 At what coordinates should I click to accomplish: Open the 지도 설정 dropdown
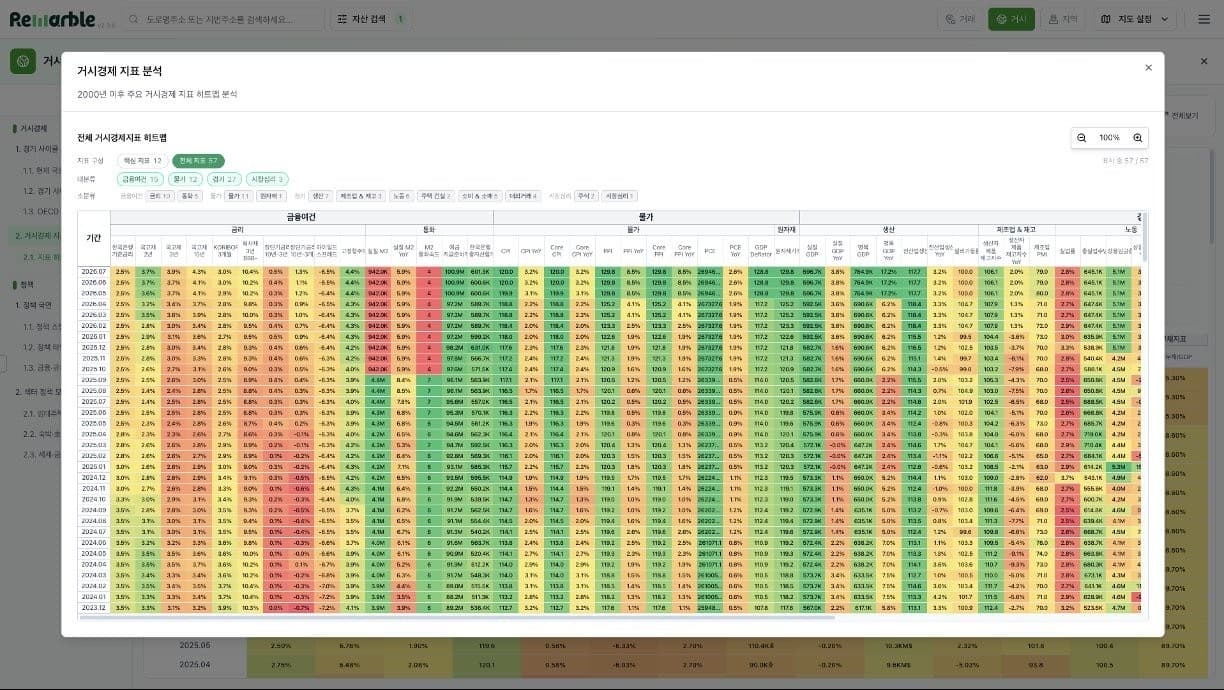coord(1135,19)
